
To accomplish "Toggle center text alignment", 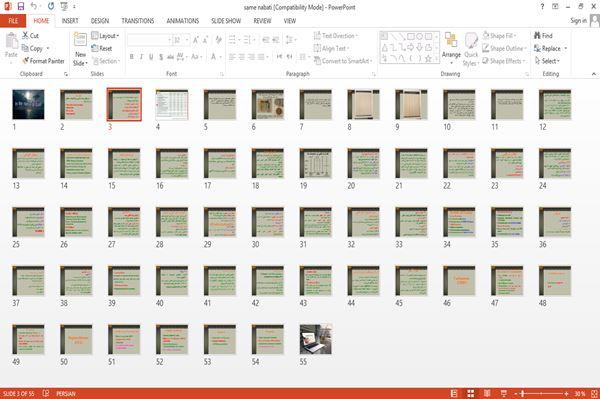I will tap(241, 57).
